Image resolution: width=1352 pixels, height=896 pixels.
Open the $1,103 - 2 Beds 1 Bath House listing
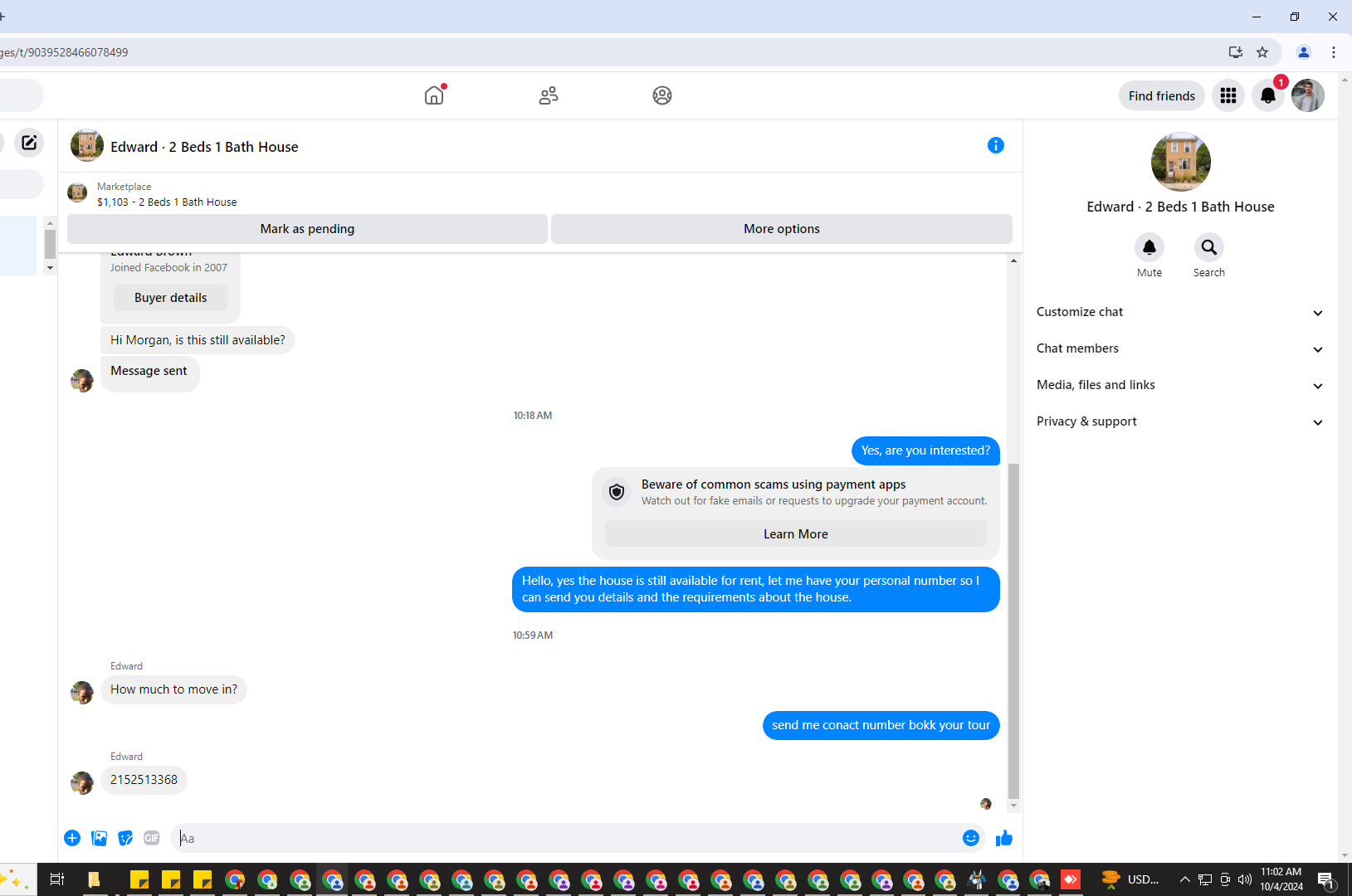(x=167, y=202)
